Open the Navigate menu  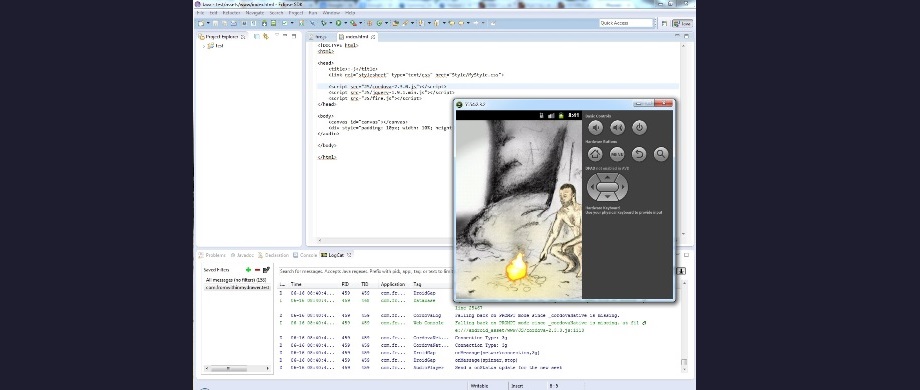point(255,12)
